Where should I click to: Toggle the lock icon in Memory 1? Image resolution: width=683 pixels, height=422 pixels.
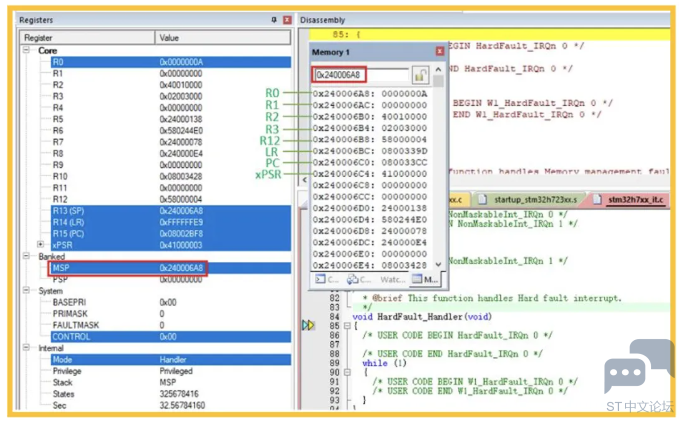point(420,75)
